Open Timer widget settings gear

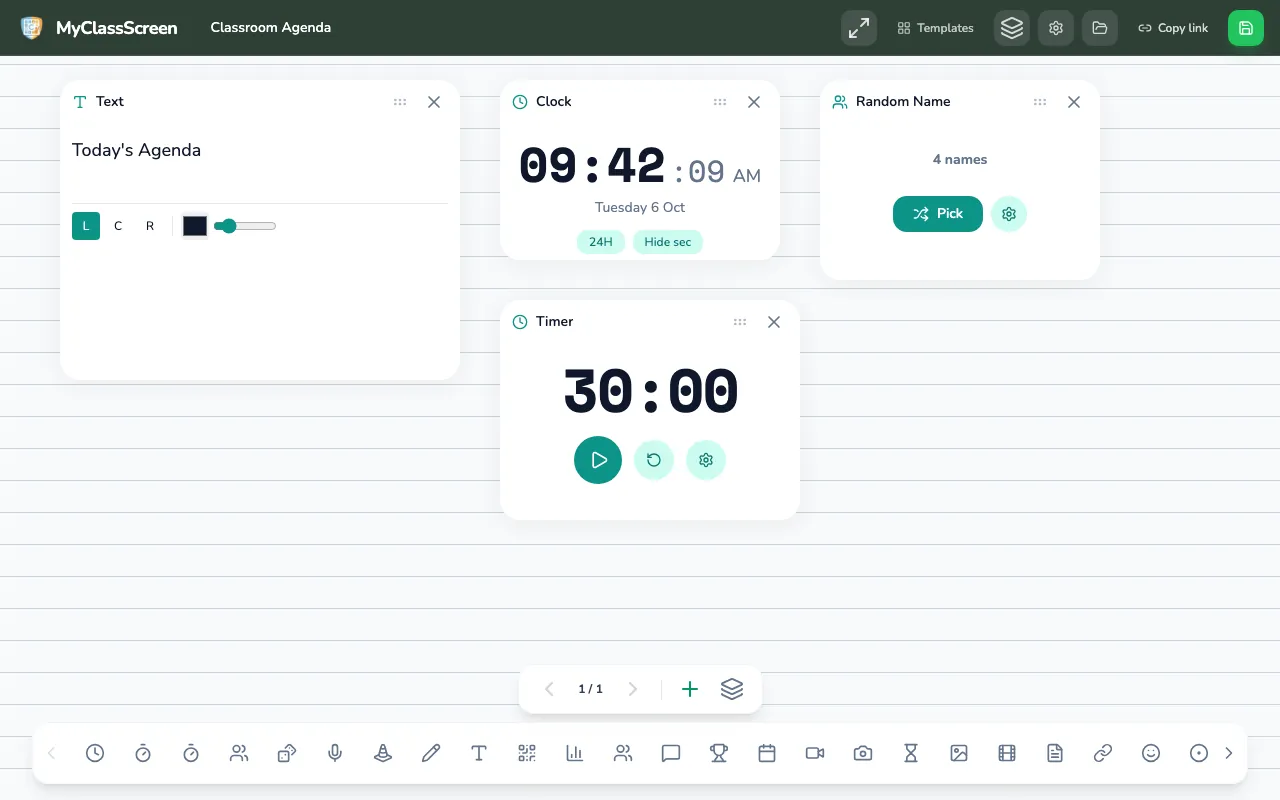pos(706,460)
